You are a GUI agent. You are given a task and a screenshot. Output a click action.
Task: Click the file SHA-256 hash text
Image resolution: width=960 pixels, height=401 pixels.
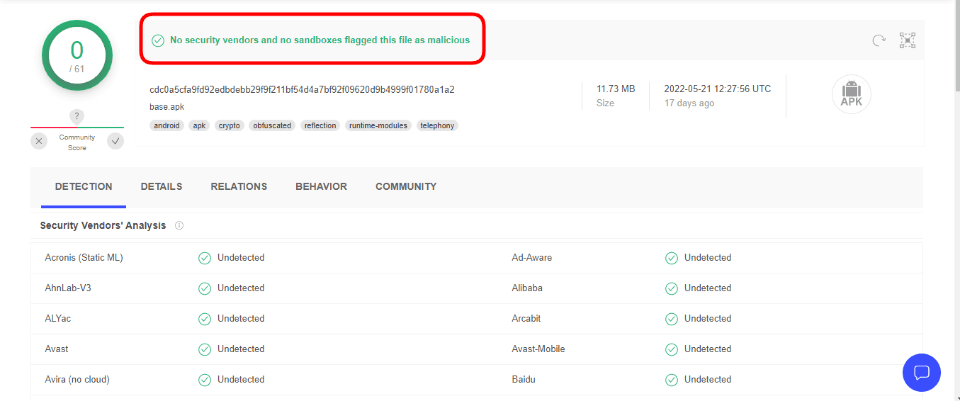point(302,90)
